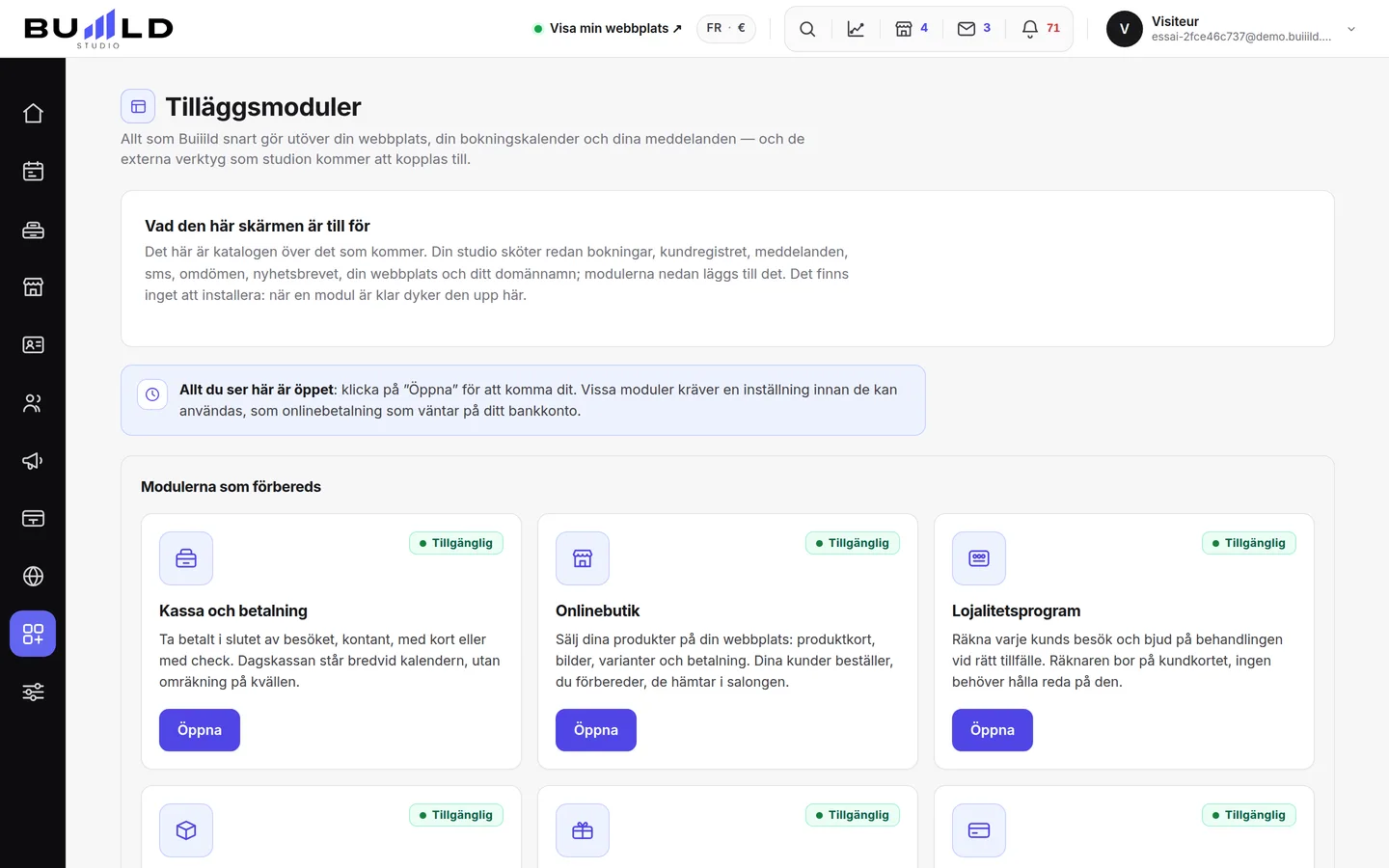Click the Buiiild Studio logo
The width and height of the screenshot is (1389, 868).
point(98,29)
